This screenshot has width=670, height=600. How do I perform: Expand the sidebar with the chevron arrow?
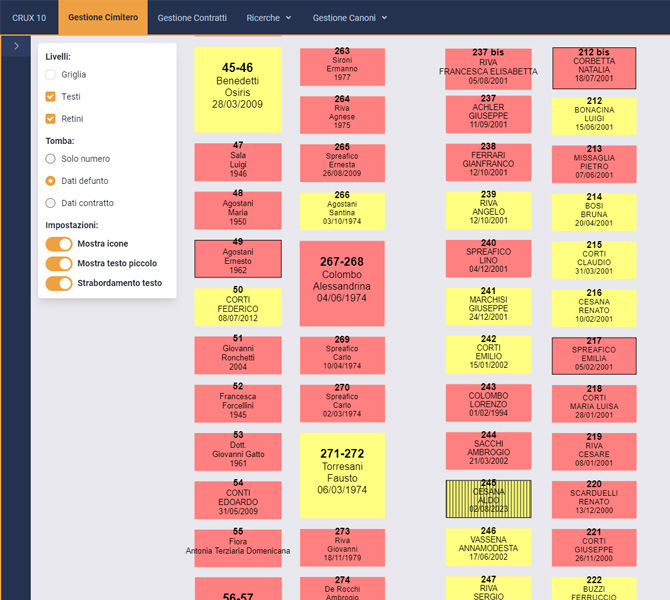tap(16, 46)
